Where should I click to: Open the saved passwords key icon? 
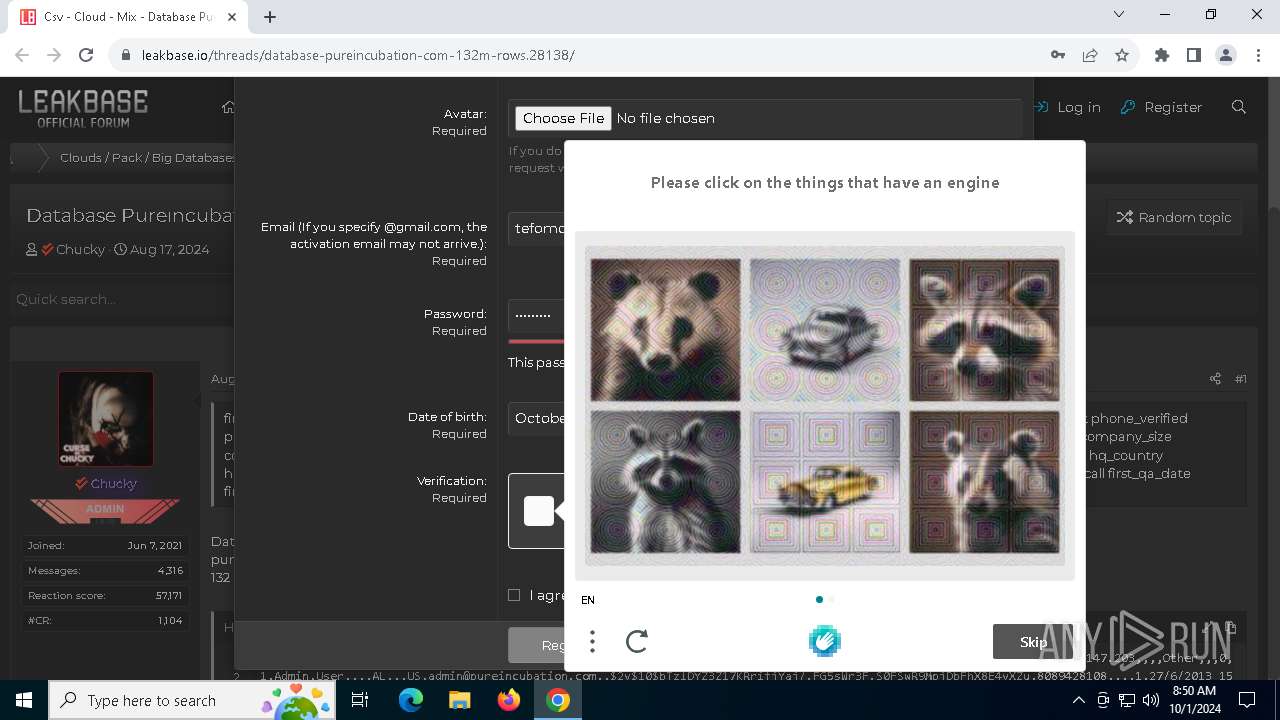coord(1058,55)
